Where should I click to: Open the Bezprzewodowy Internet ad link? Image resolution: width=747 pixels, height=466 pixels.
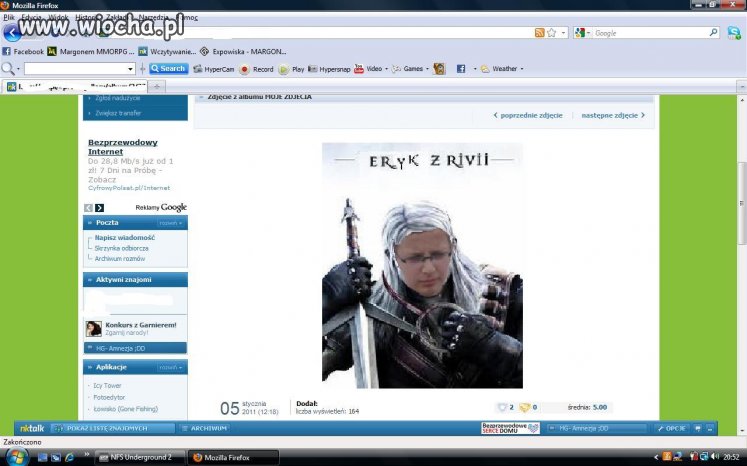122,147
